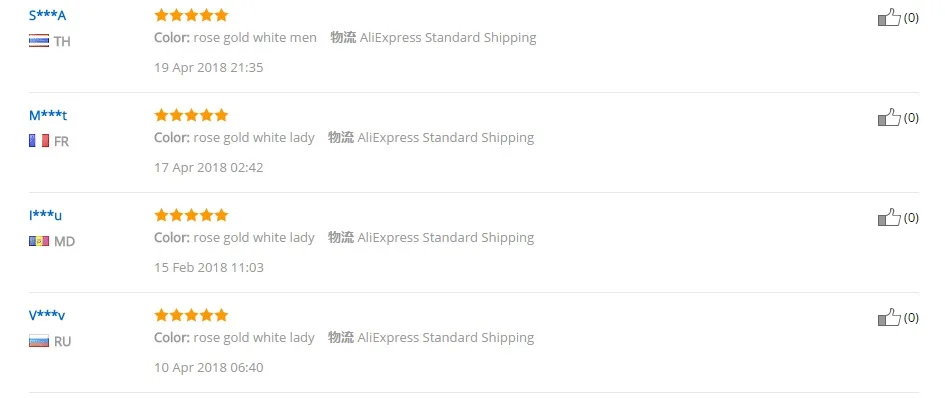This screenshot has height=398, width=945.
Task: Click thumbs-up icon for I***u's review
Action: tap(889, 218)
